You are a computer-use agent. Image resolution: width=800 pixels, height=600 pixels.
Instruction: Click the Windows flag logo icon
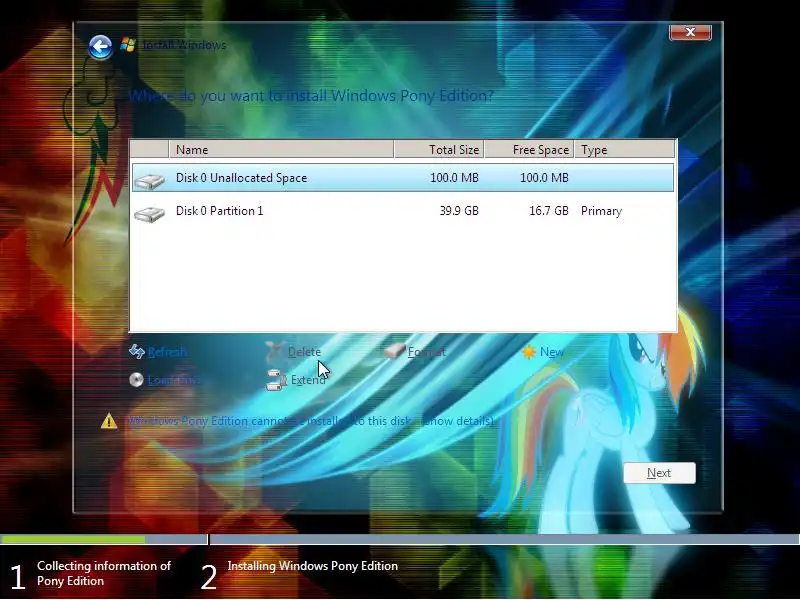(x=128, y=45)
